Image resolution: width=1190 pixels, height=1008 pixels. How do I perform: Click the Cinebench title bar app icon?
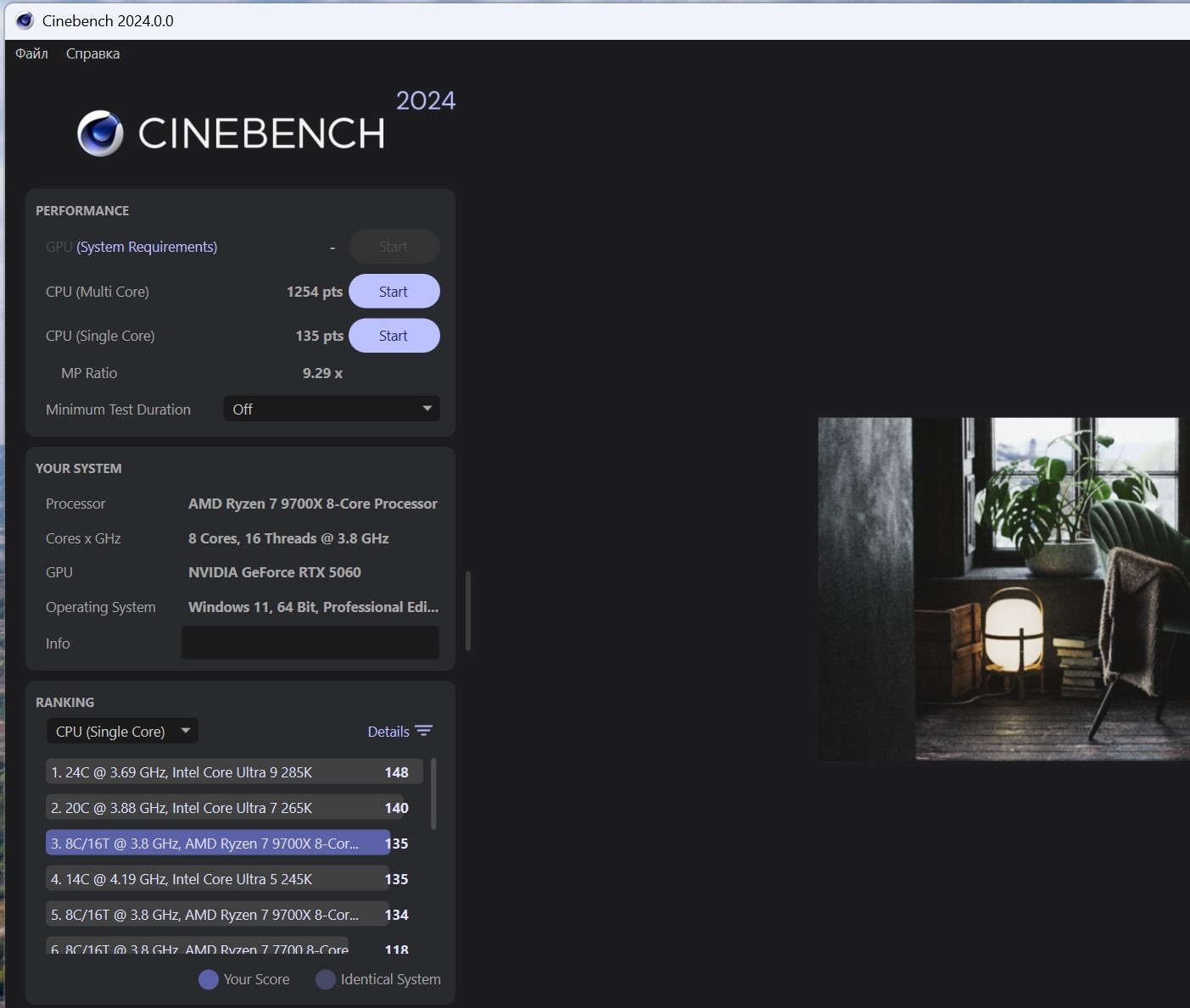tap(25, 20)
